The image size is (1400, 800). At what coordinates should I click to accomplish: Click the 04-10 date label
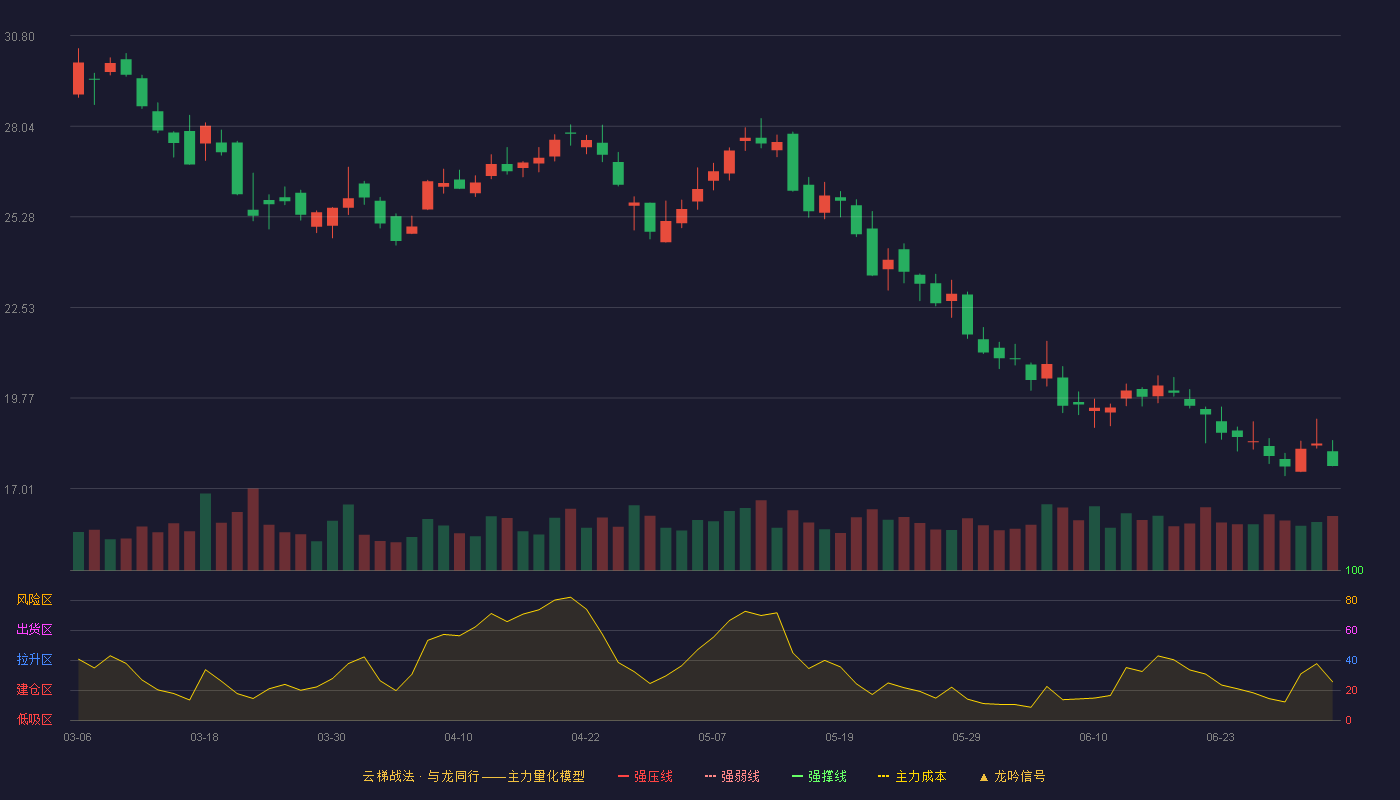(x=458, y=737)
